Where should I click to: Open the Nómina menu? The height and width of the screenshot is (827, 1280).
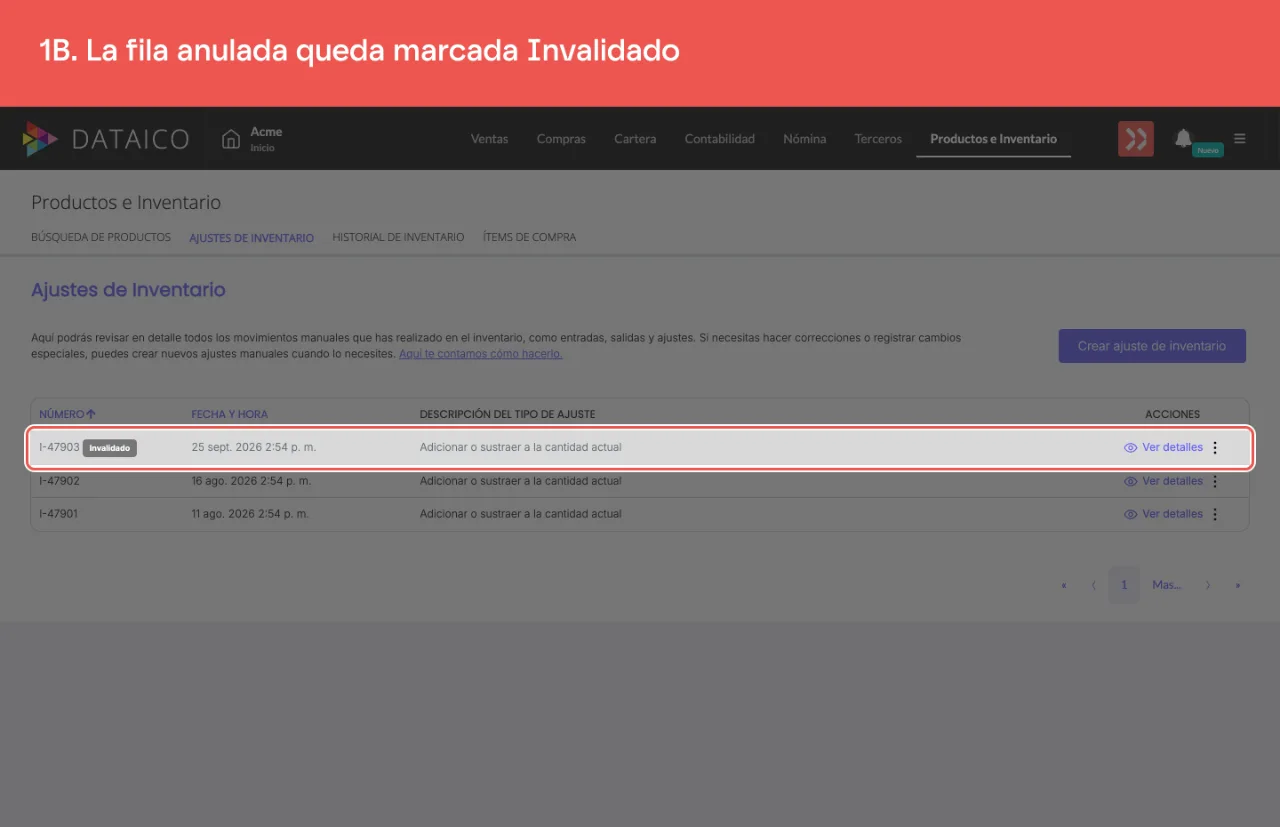coord(805,139)
